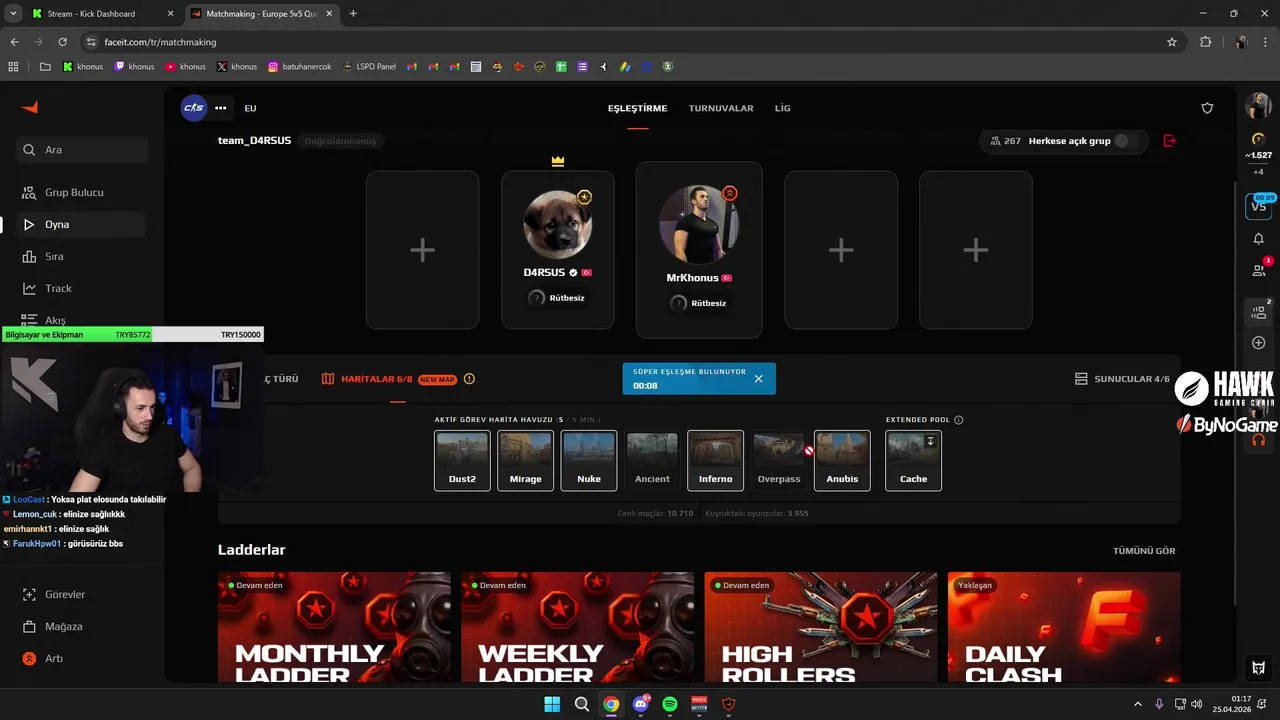Bookmark this page with the star icon
Screen dimensions: 1280x720
pyautogui.click(x=1172, y=42)
